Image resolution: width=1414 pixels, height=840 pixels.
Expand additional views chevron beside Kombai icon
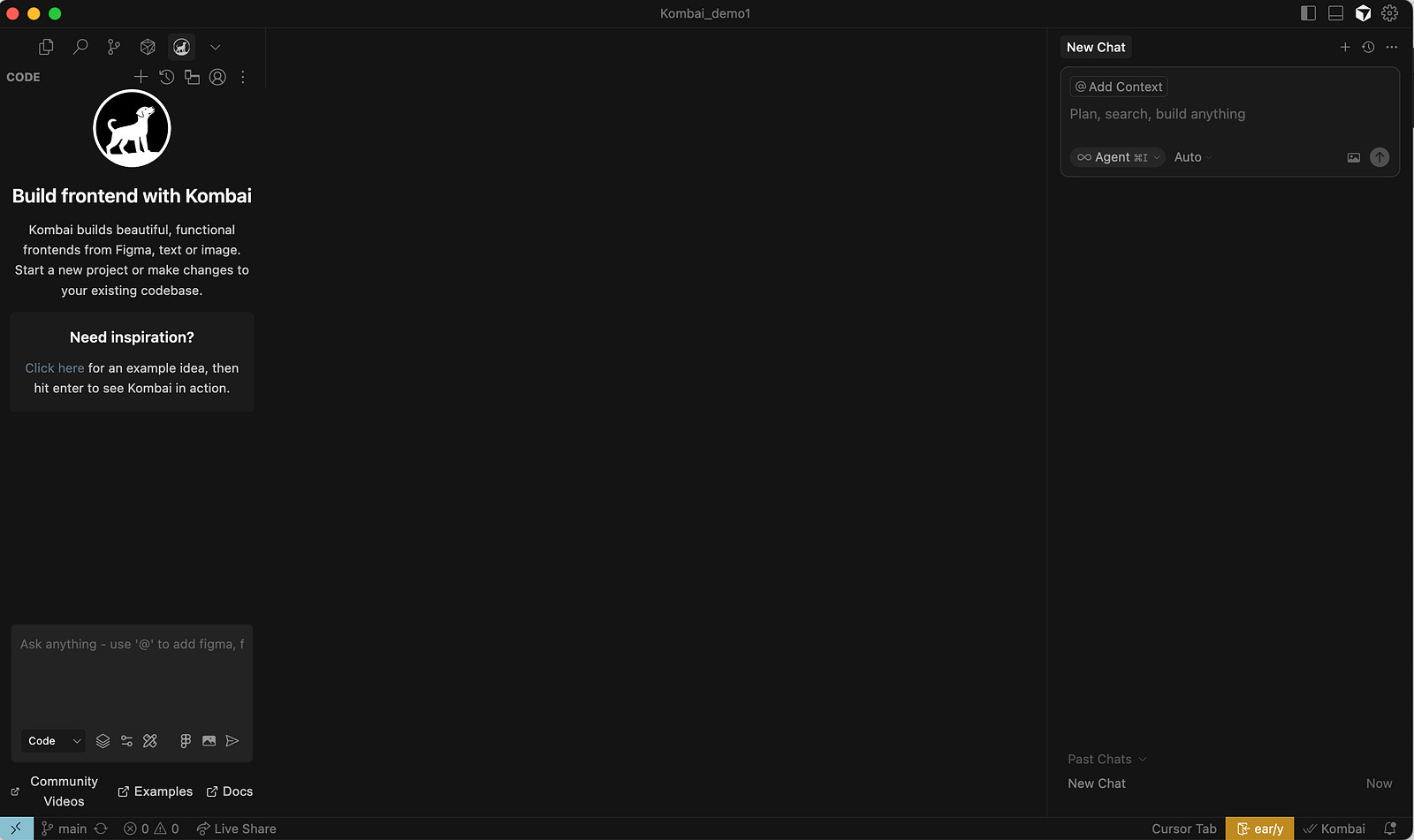click(x=215, y=47)
